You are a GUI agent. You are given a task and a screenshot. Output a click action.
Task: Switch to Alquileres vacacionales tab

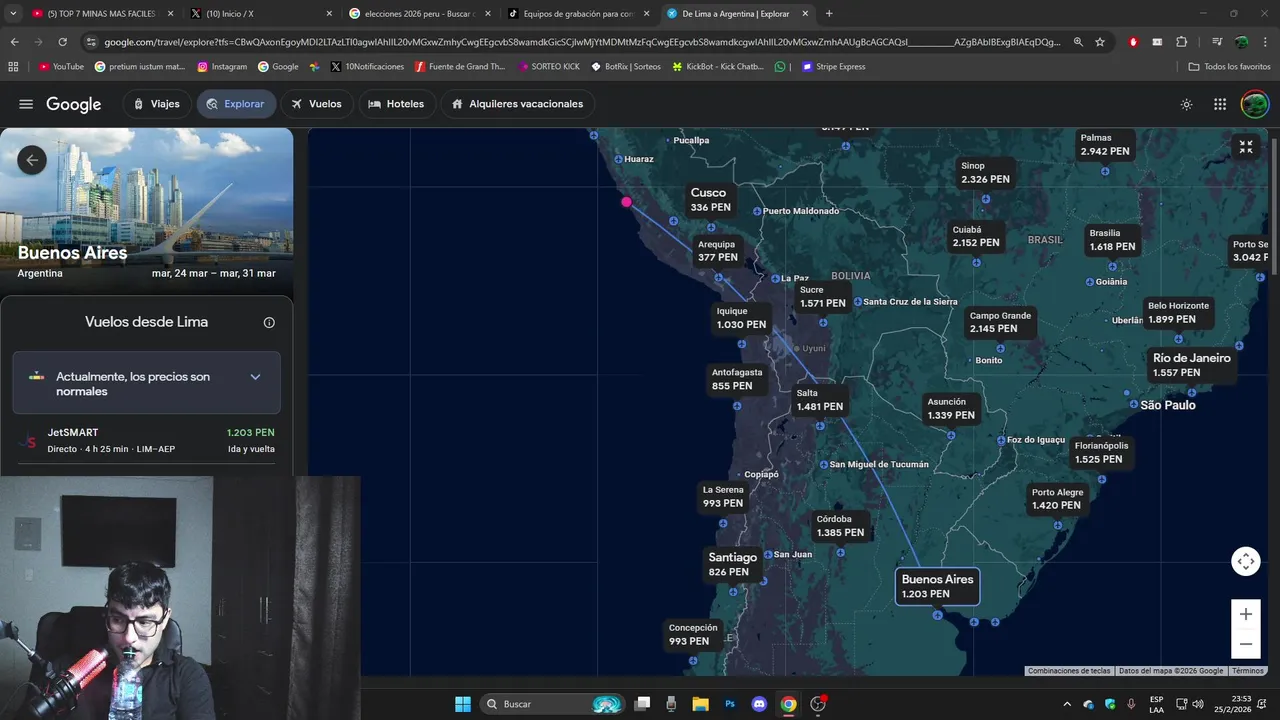point(517,104)
